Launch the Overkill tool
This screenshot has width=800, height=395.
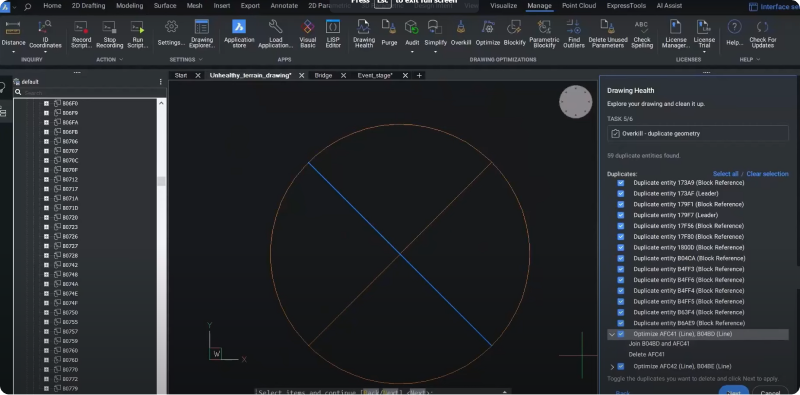tap(460, 28)
